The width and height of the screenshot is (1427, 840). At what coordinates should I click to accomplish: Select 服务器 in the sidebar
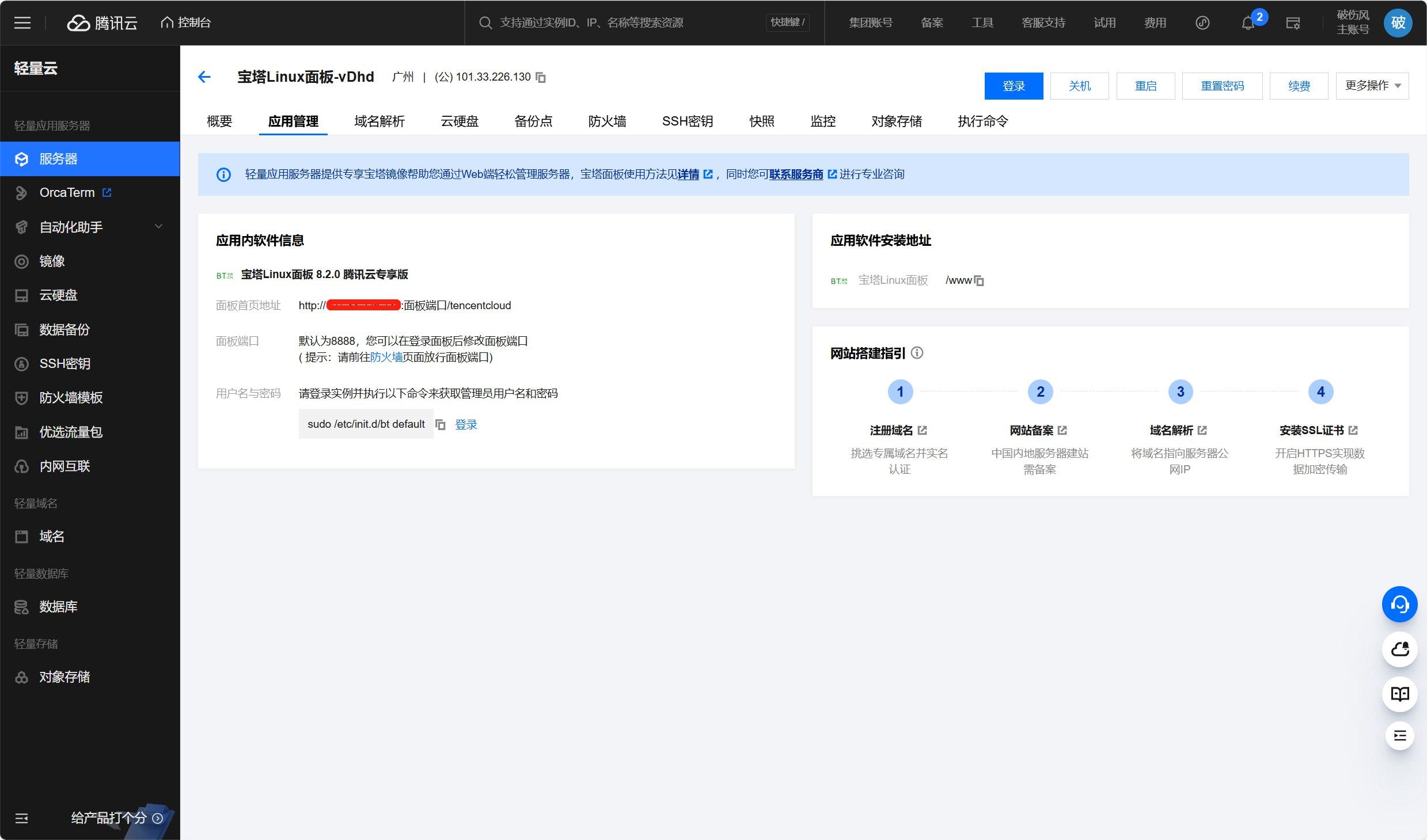[90, 159]
